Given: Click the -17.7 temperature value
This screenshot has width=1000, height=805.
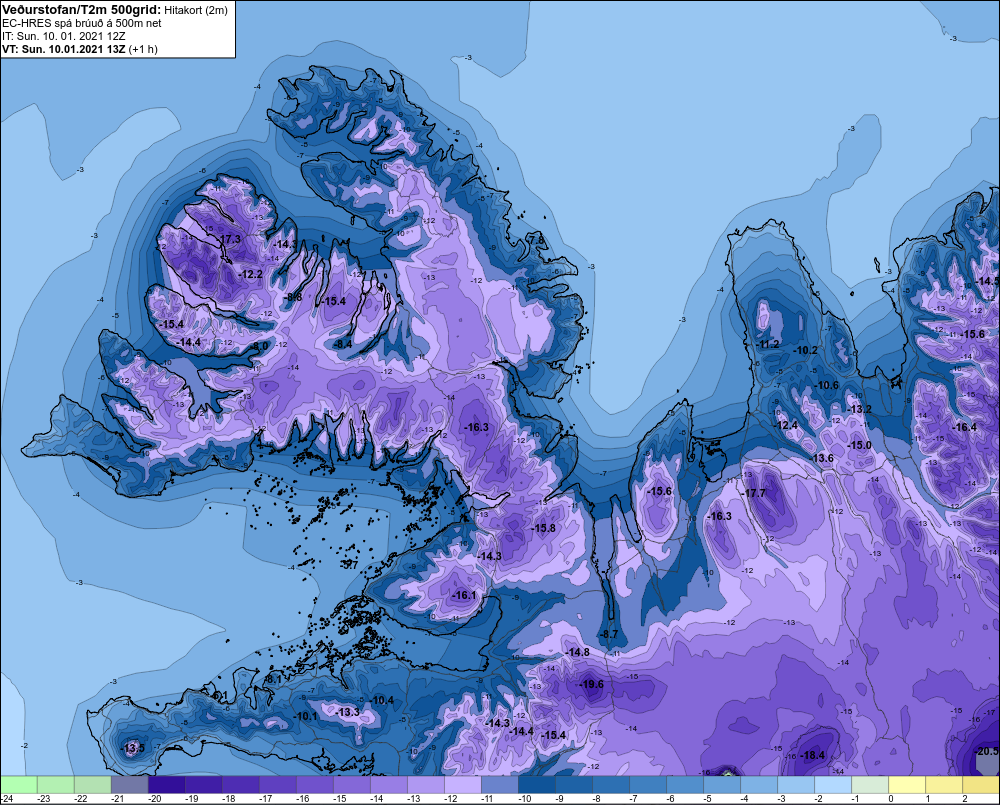Looking at the screenshot, I should click(754, 493).
